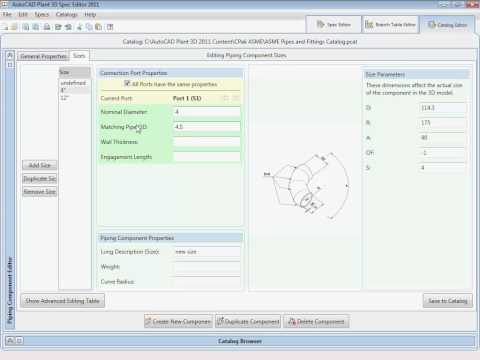Viewport: 480px width, 360px height.
Task: Open the Catalogs menu
Action: pyautogui.click(x=67, y=14)
